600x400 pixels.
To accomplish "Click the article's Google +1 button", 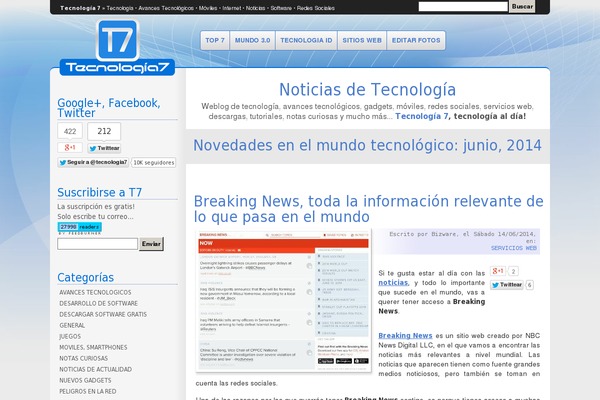I will 498,271.
